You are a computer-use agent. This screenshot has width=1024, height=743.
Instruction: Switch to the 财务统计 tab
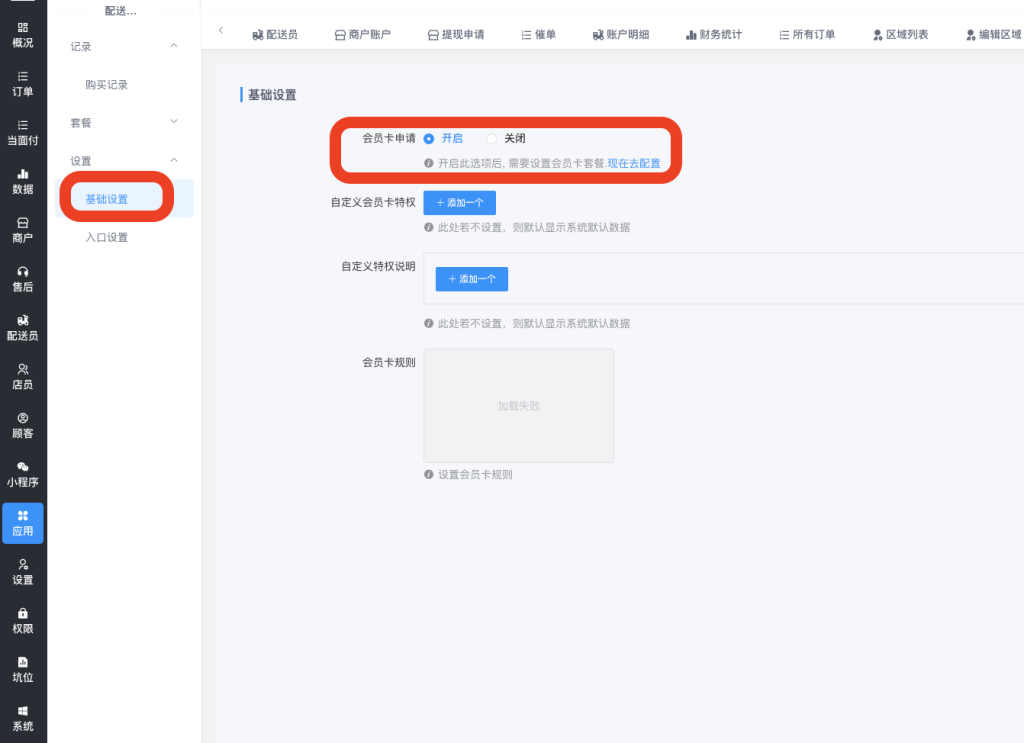(714, 35)
